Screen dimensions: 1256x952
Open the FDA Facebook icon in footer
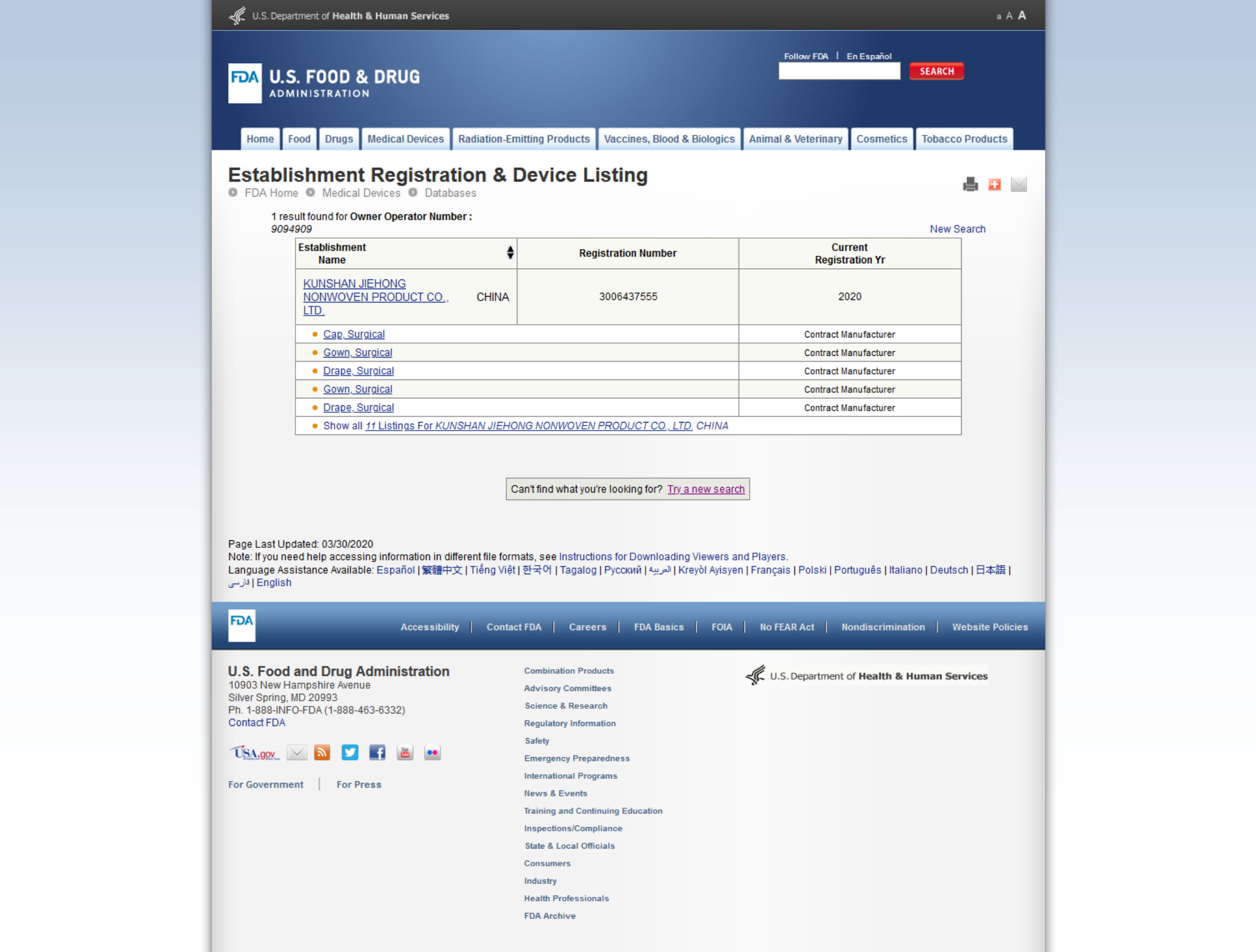point(377,753)
